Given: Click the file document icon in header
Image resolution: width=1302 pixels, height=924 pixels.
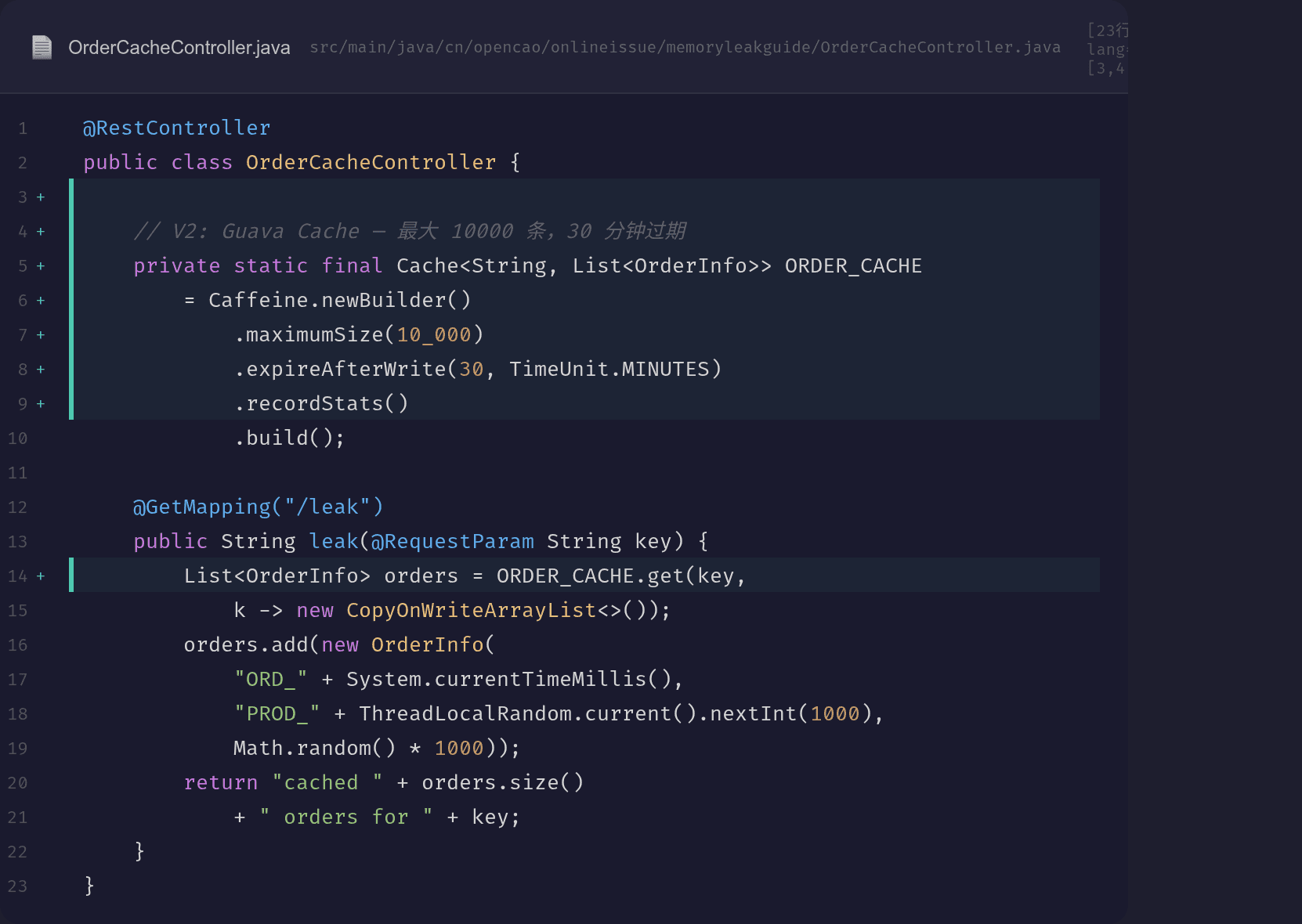Looking at the screenshot, I should 42,48.
